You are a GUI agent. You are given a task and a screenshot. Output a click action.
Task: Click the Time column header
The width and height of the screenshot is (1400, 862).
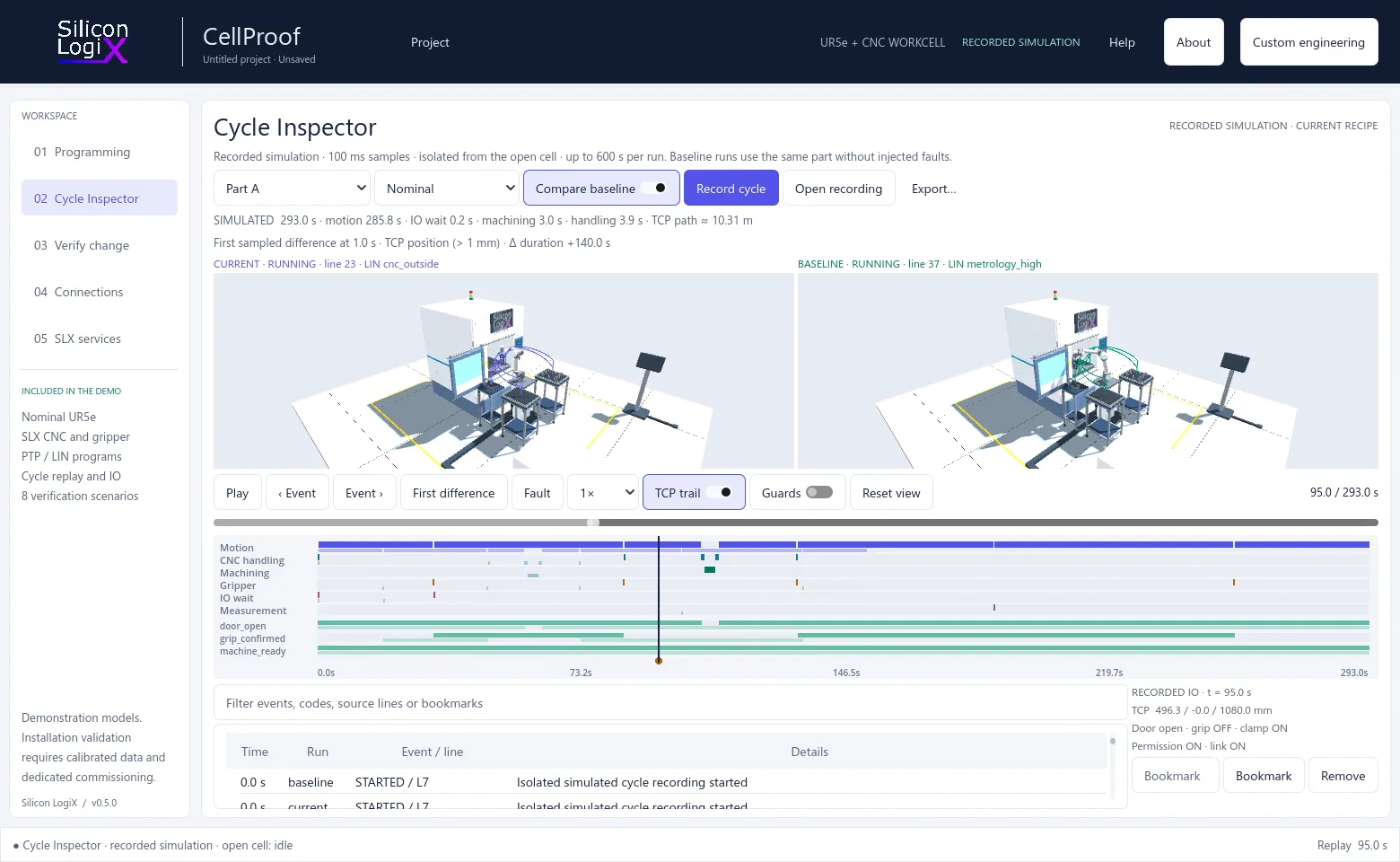tap(255, 752)
